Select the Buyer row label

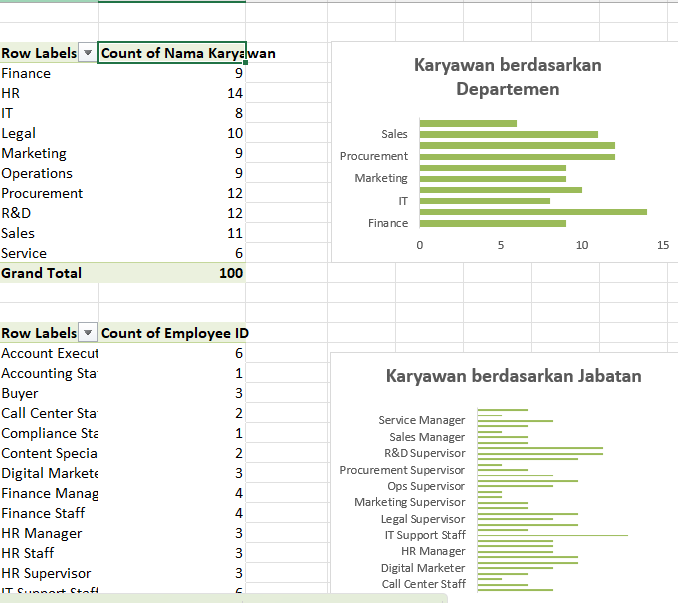(x=19, y=393)
